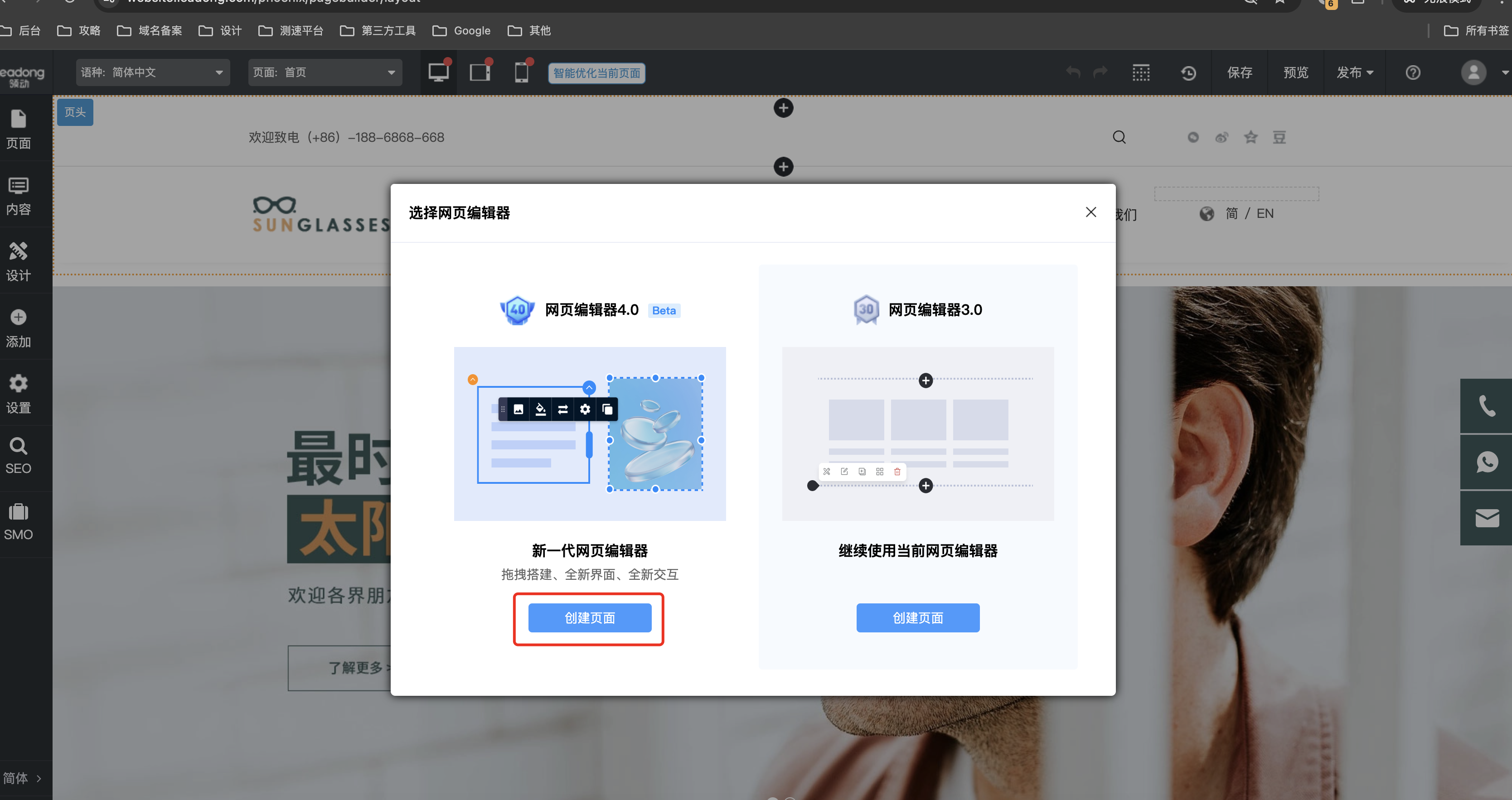Close the 选择网页编辑器 dialog
This screenshot has height=800, width=1512.
coord(1090,212)
